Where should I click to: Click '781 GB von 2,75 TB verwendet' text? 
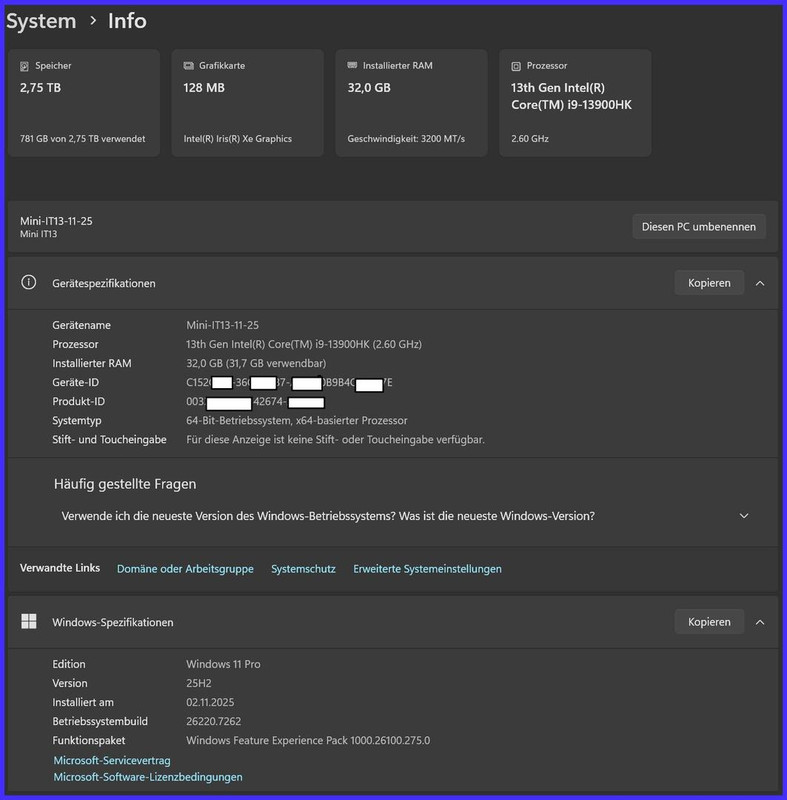tap(83, 139)
